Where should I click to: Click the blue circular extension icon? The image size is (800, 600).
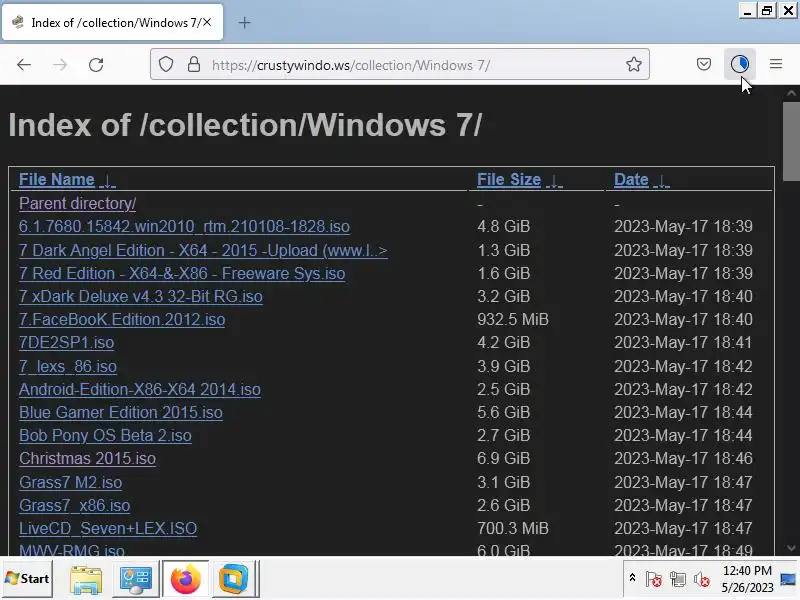pyautogui.click(x=740, y=64)
